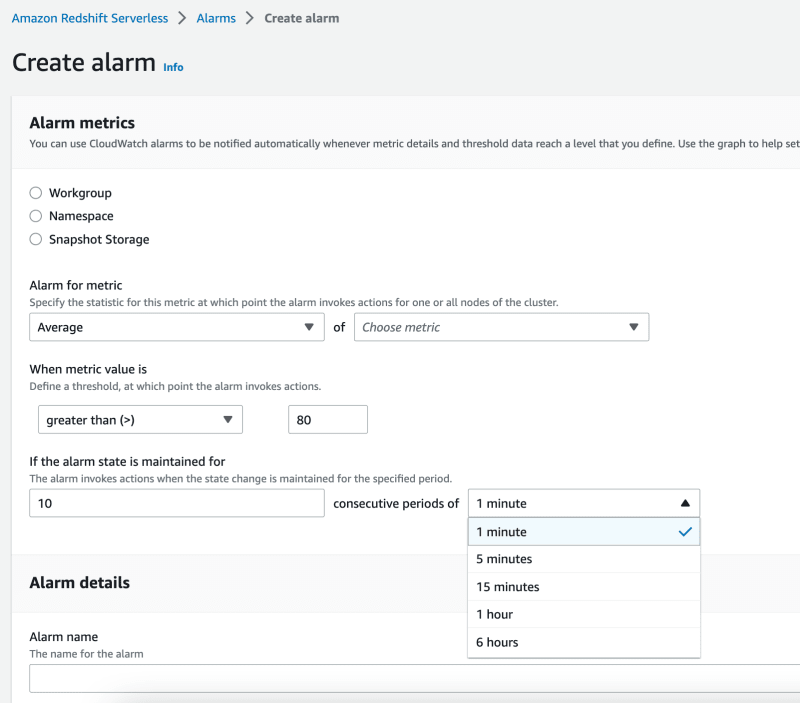Choose the 1 hour period option
800x703 pixels.
pyautogui.click(x=584, y=614)
